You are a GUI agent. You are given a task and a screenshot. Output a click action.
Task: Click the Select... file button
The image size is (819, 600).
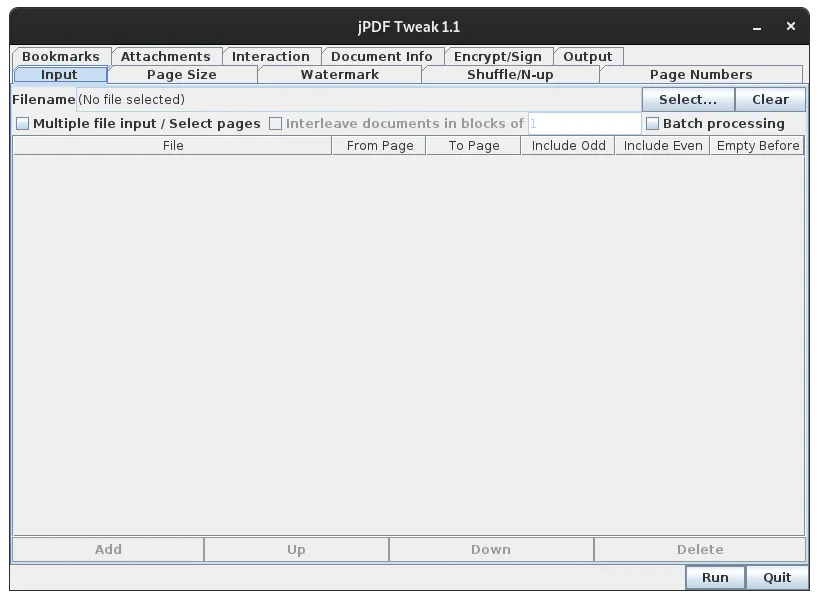[688, 99]
